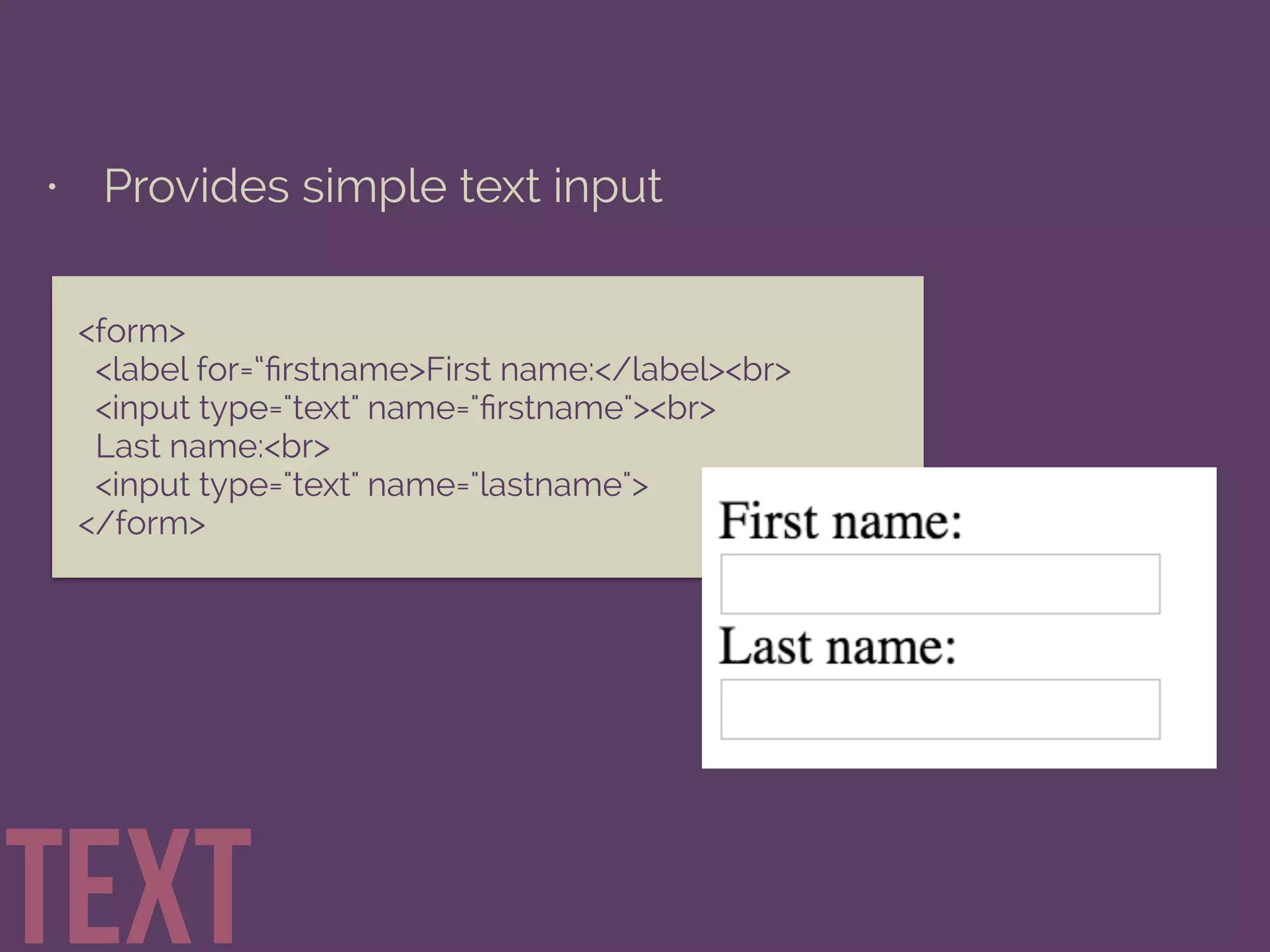
Task: Click the Last name text input box
Action: pyautogui.click(x=939, y=709)
